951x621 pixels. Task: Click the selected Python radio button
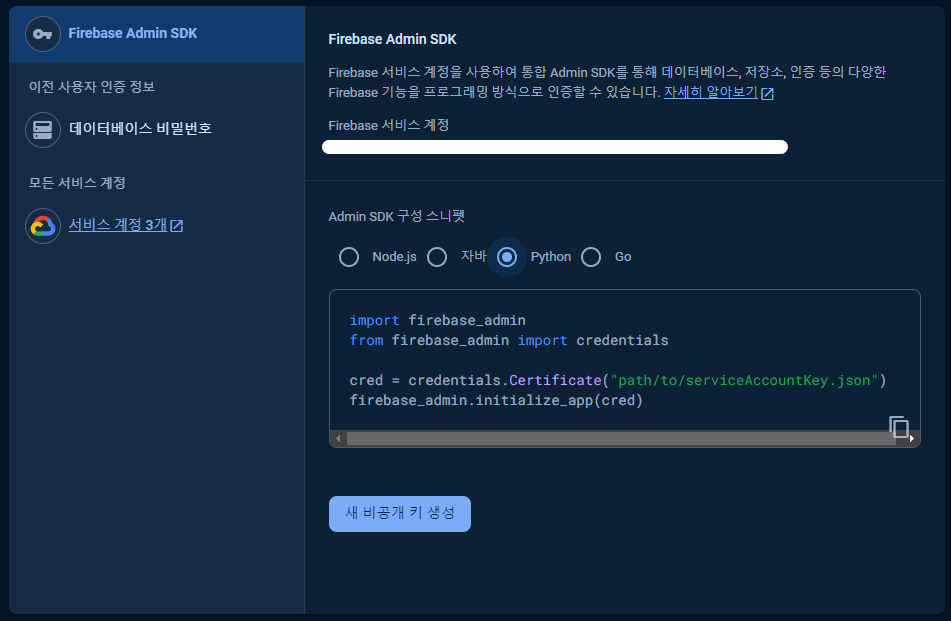pyautogui.click(x=507, y=257)
